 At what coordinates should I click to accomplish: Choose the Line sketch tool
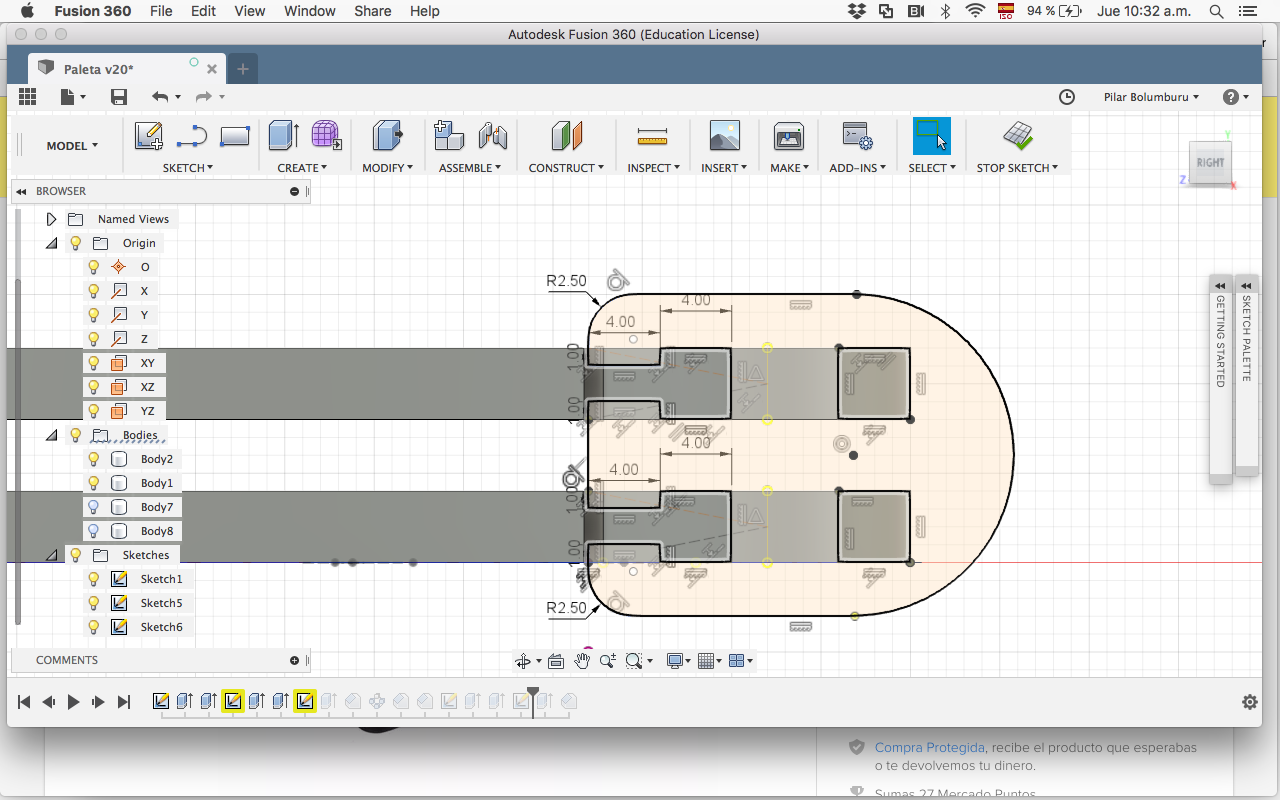click(191, 136)
